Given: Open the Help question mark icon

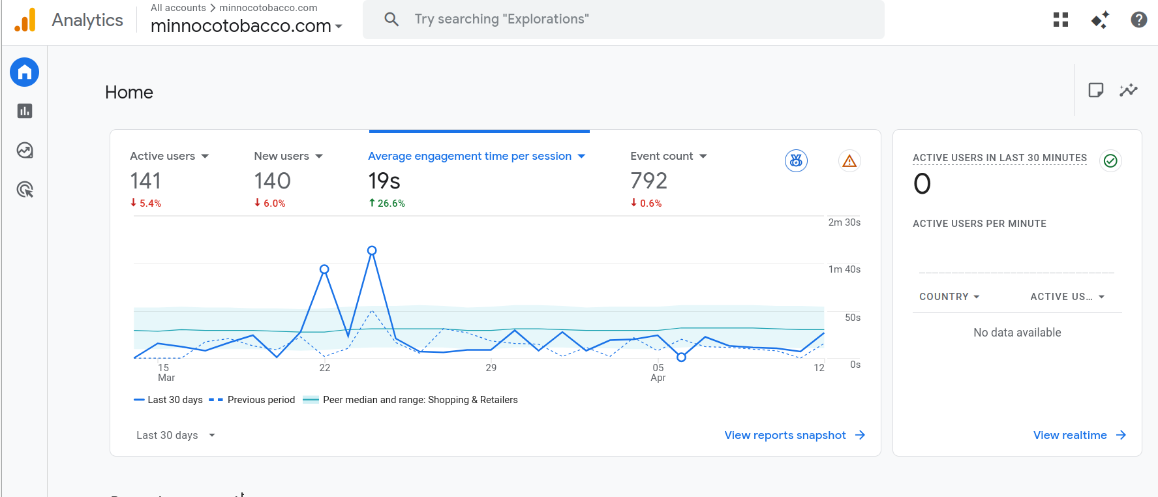Looking at the screenshot, I should click(x=1139, y=20).
